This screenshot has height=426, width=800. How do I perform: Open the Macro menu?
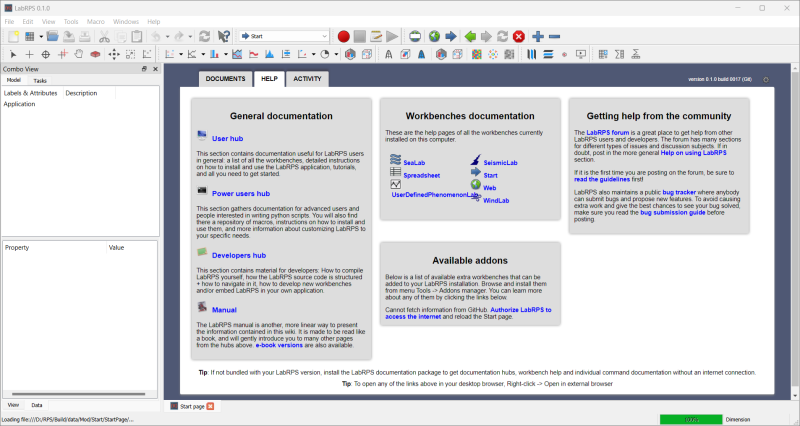point(95,21)
